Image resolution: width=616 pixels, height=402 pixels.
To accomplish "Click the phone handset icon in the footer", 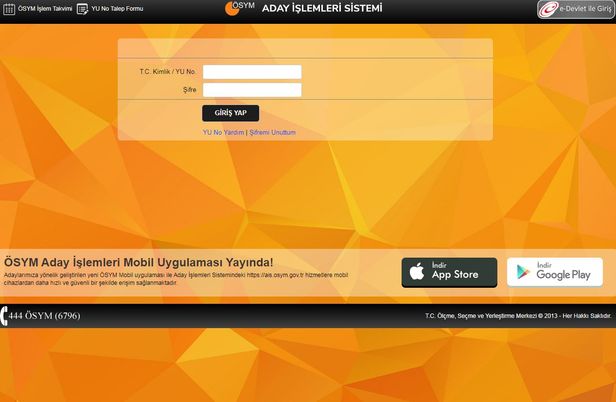I will pos(4,316).
